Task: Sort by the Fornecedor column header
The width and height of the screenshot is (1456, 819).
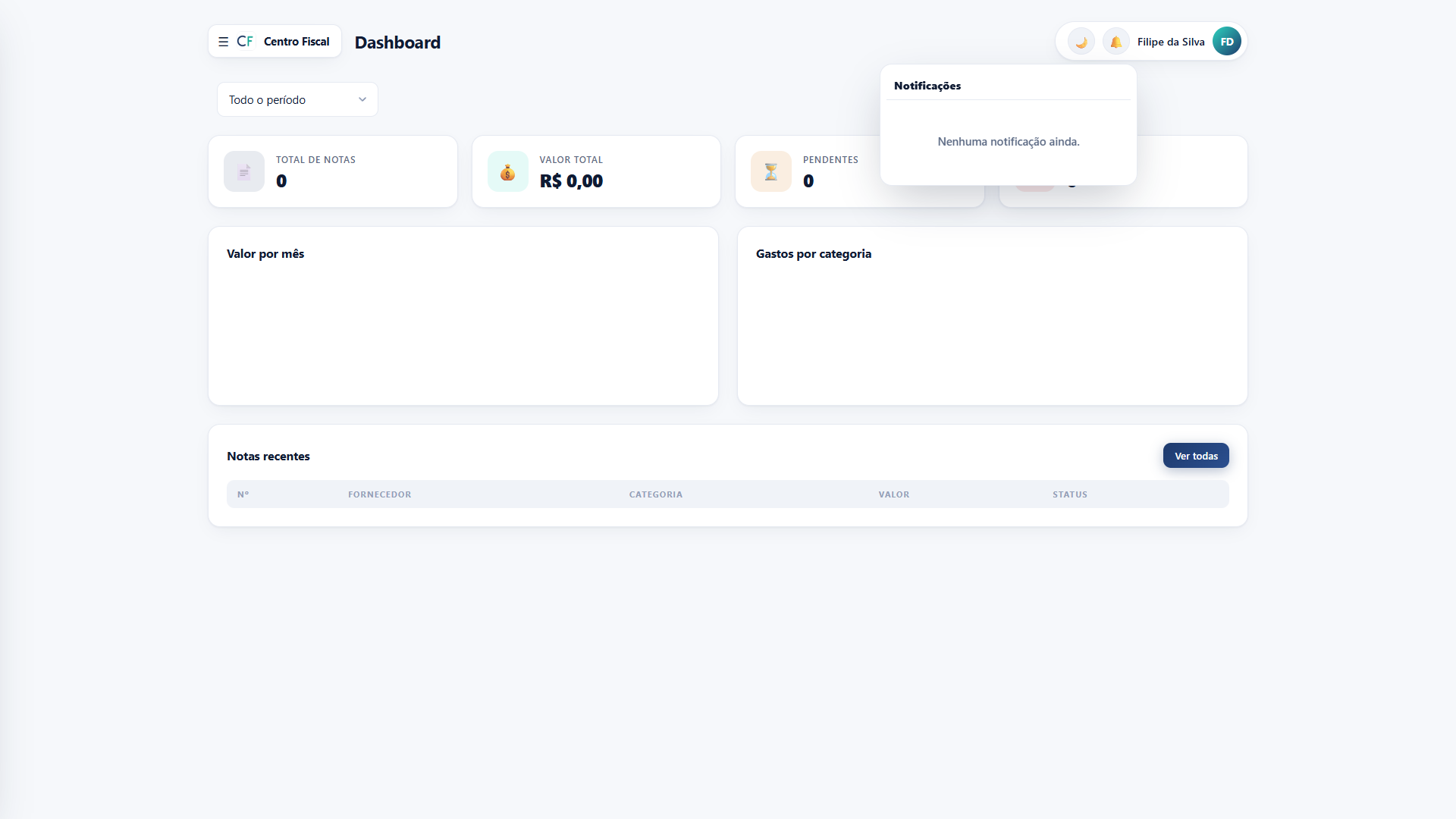Action: [379, 494]
